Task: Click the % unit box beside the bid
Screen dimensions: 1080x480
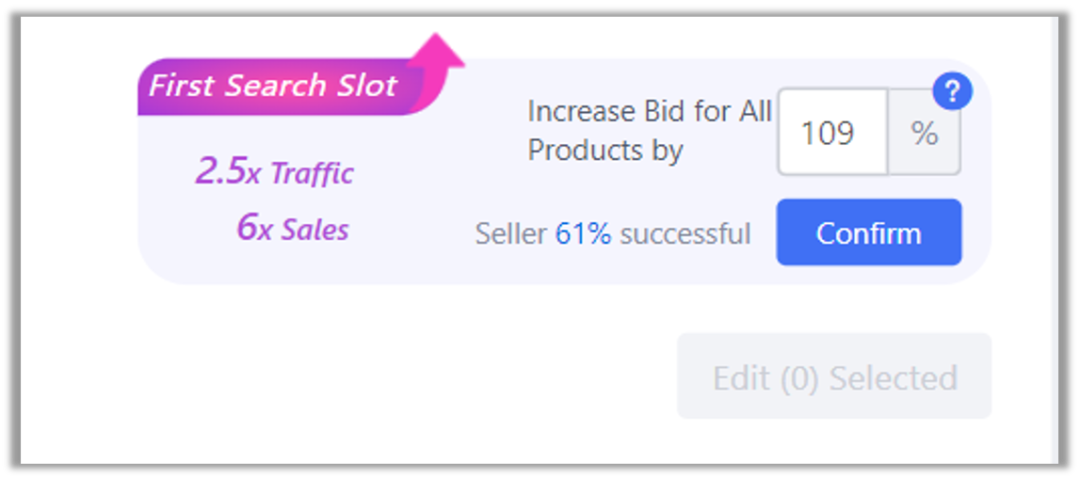Action: point(924,133)
